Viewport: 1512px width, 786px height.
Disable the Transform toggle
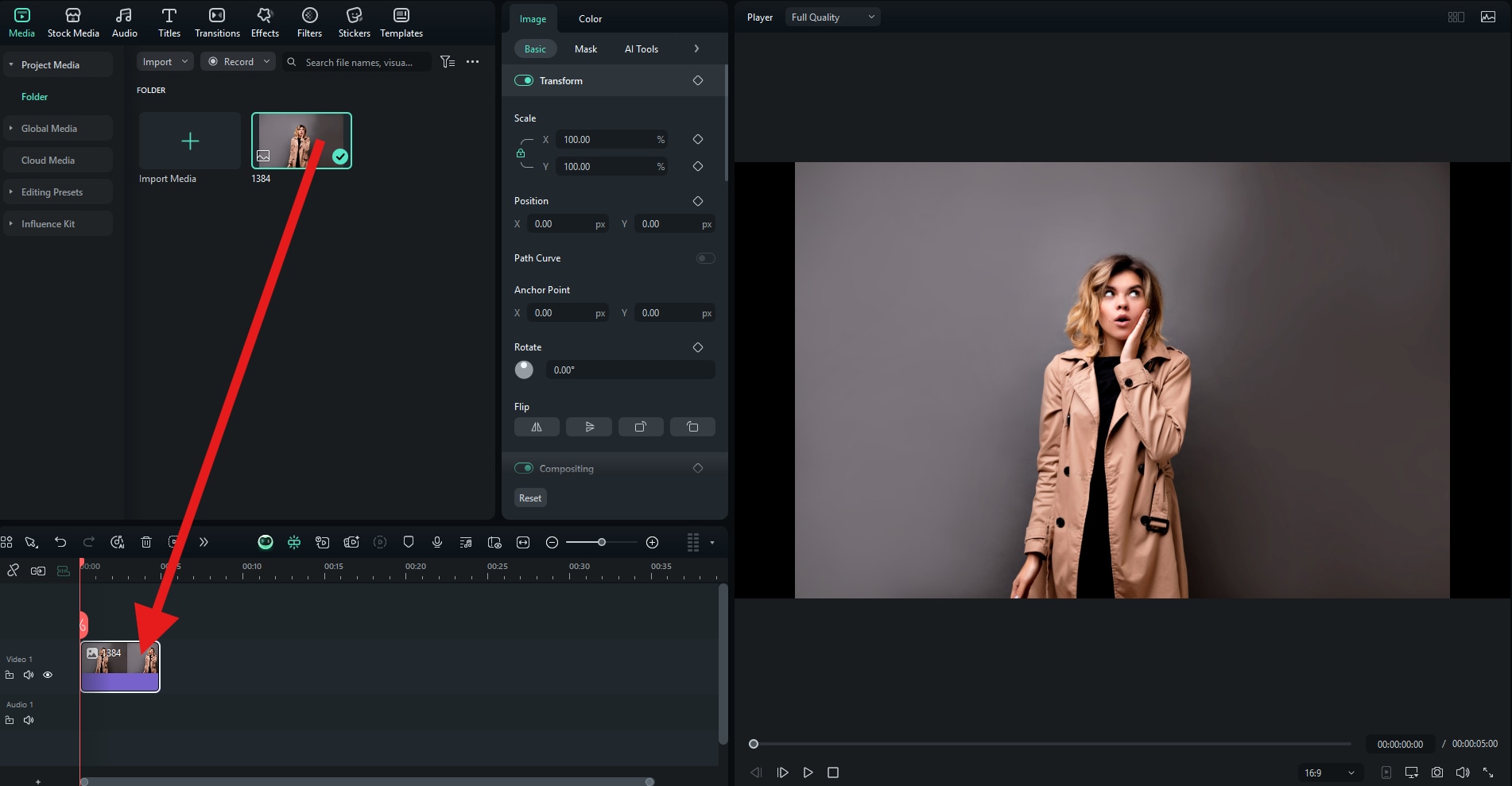click(524, 80)
